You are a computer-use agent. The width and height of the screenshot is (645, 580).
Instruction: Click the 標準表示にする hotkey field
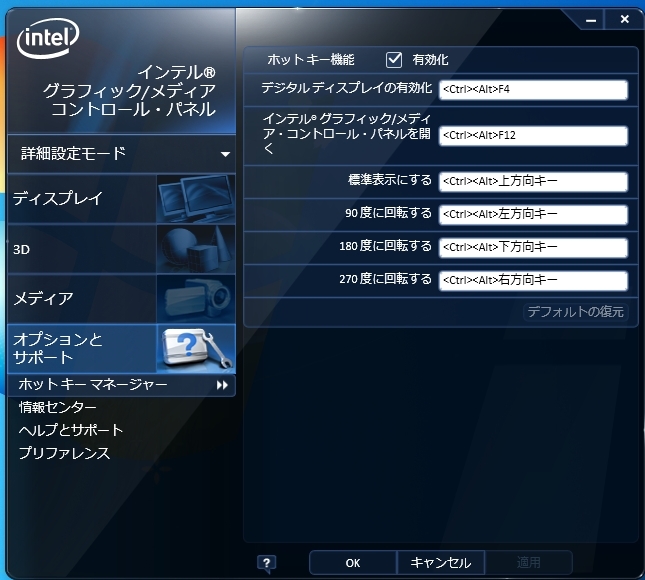point(534,181)
